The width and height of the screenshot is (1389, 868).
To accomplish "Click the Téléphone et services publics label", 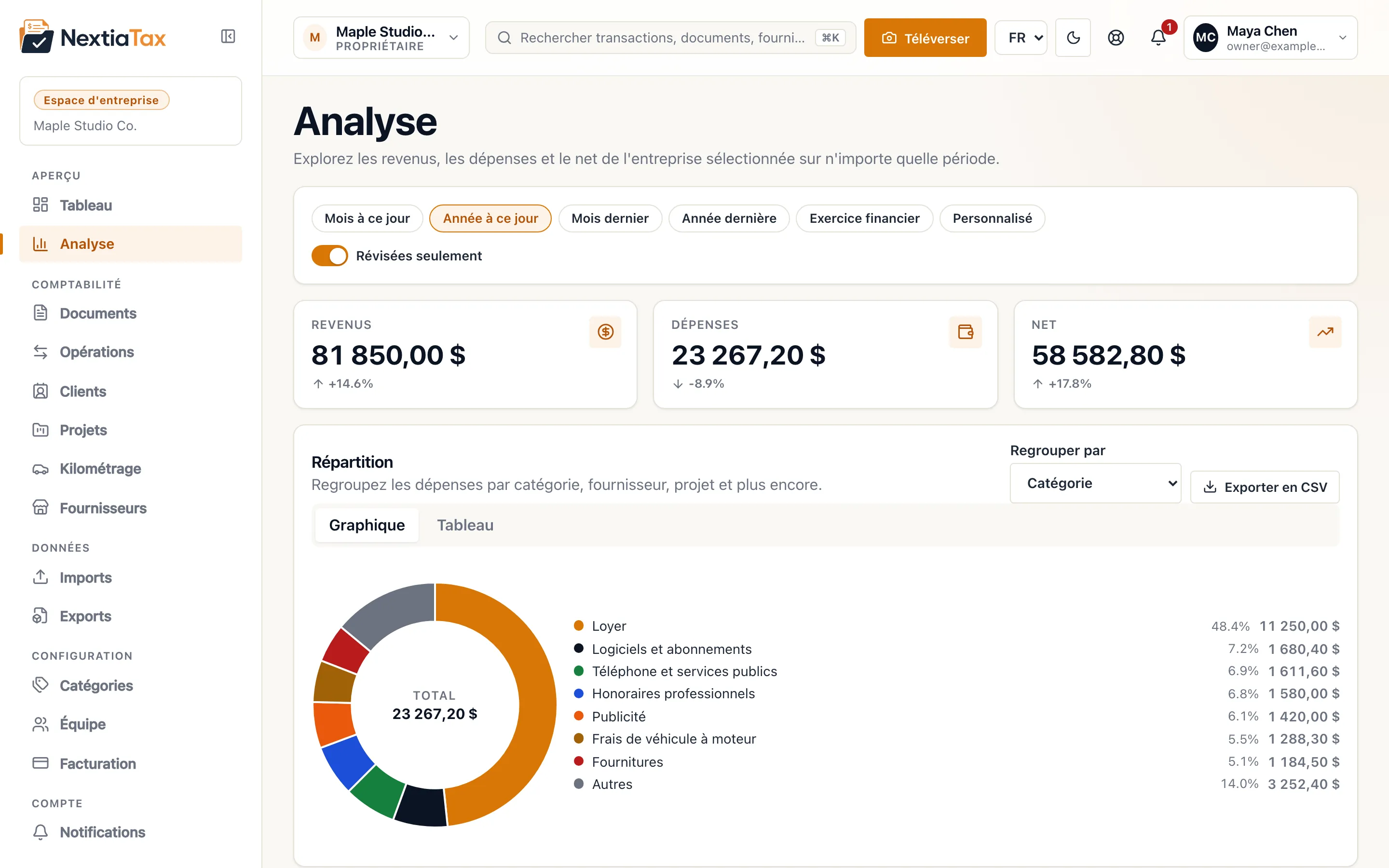I will (684, 671).
